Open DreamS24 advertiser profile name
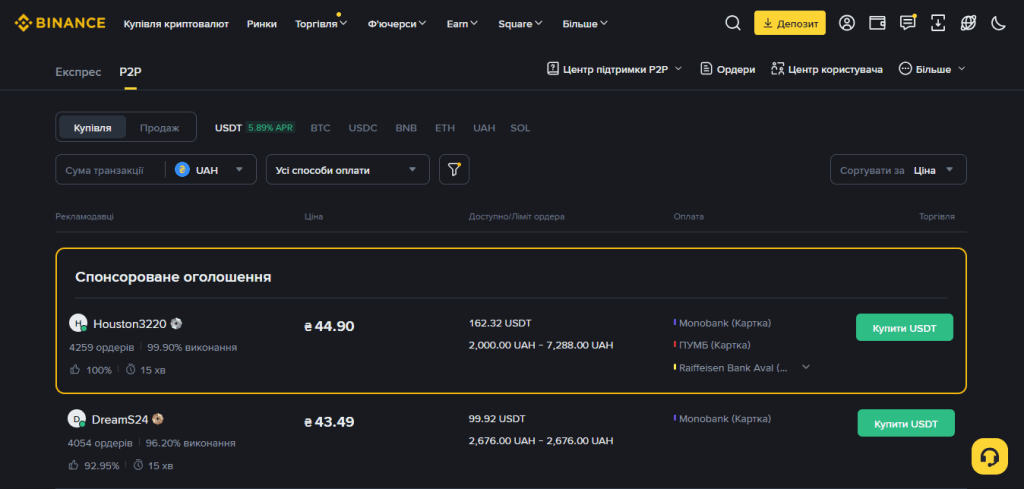 click(x=120, y=419)
